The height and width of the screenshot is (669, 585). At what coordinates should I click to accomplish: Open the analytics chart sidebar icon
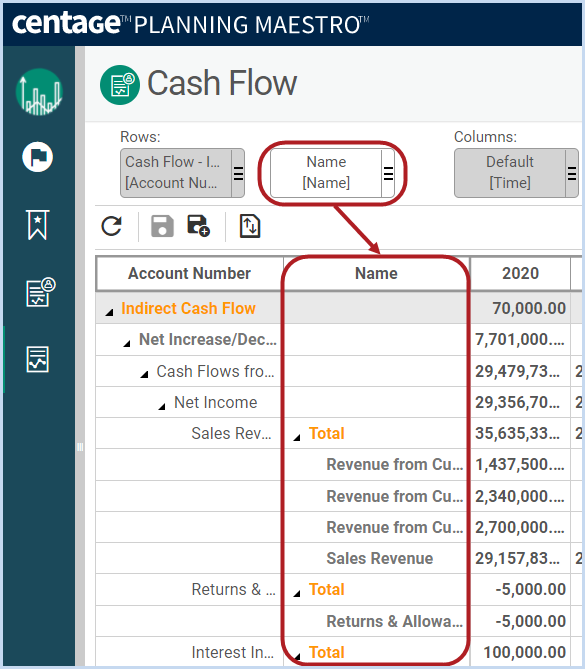point(39,92)
